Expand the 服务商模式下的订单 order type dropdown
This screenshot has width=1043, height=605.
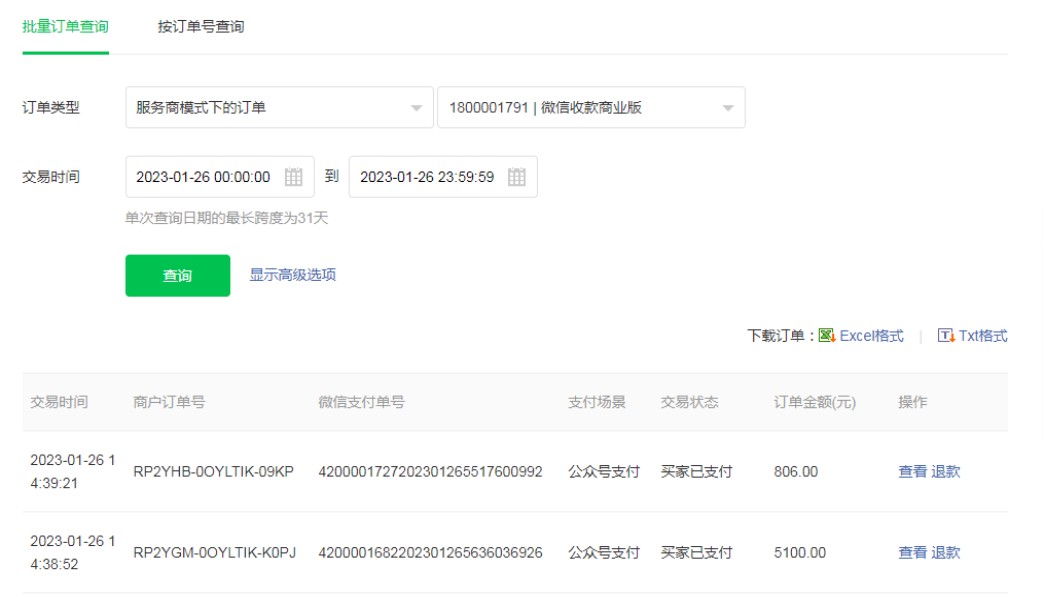(416, 108)
